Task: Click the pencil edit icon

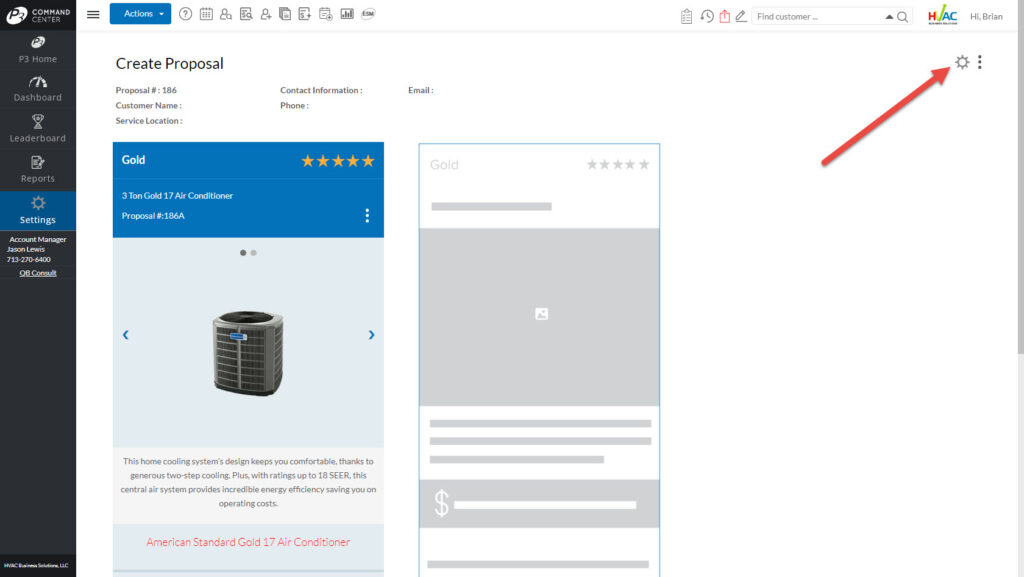Action: pyautogui.click(x=741, y=16)
